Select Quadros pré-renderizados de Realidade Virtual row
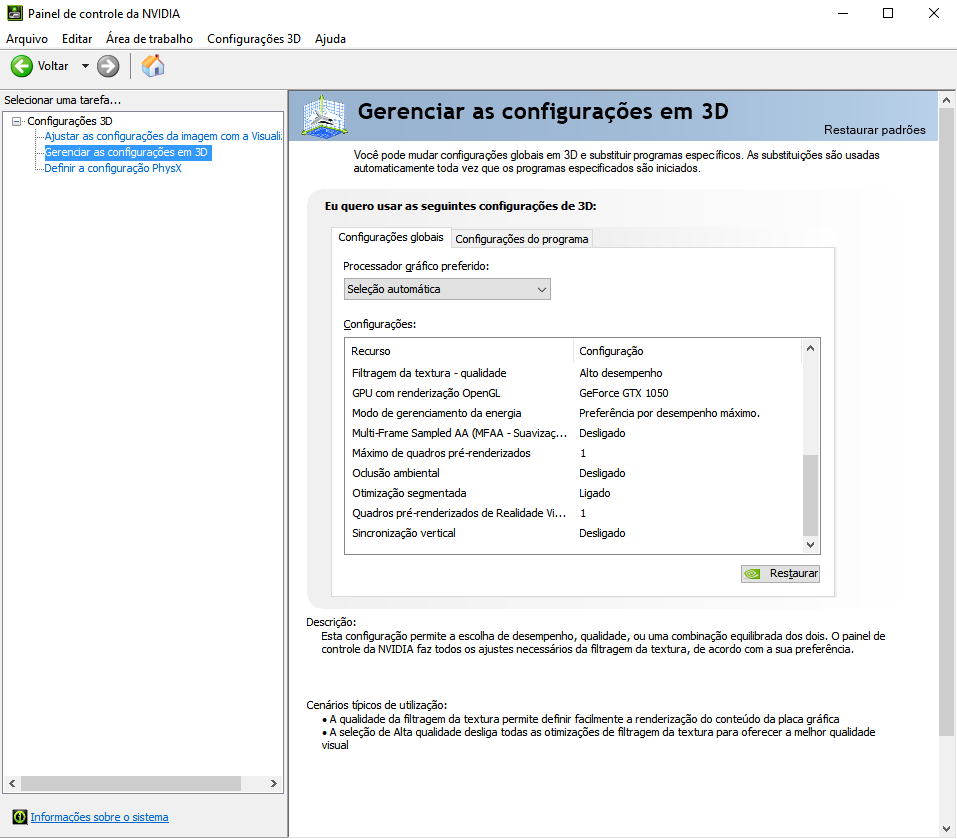The width and height of the screenshot is (957, 839). (x=574, y=513)
